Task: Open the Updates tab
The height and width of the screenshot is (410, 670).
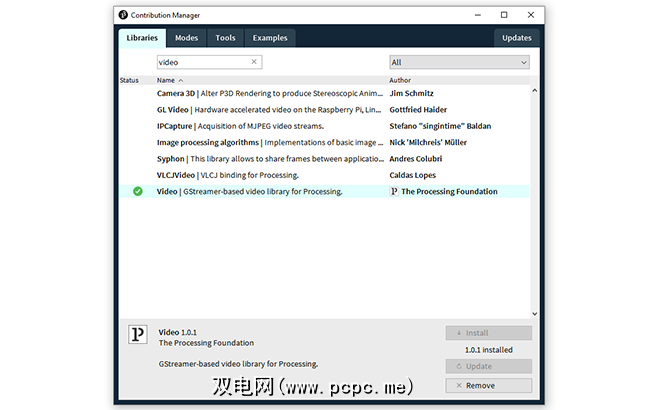Action: (x=517, y=38)
